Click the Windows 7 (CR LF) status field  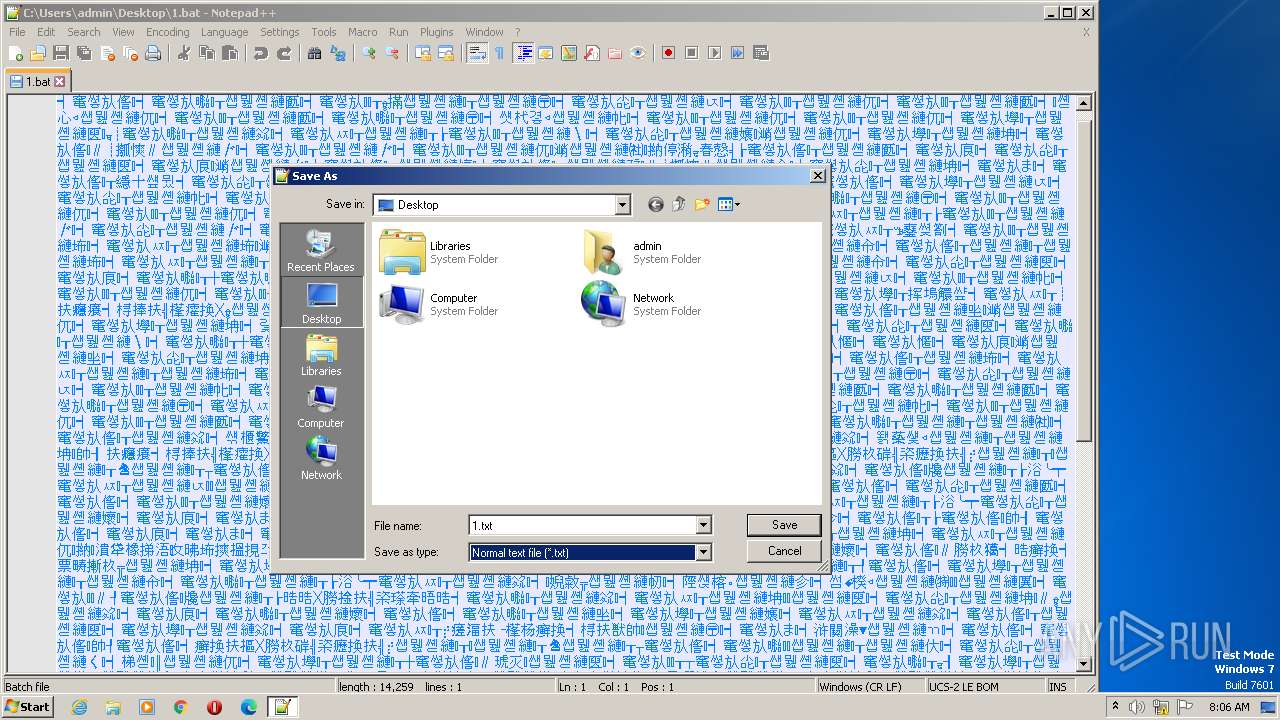tap(870, 687)
